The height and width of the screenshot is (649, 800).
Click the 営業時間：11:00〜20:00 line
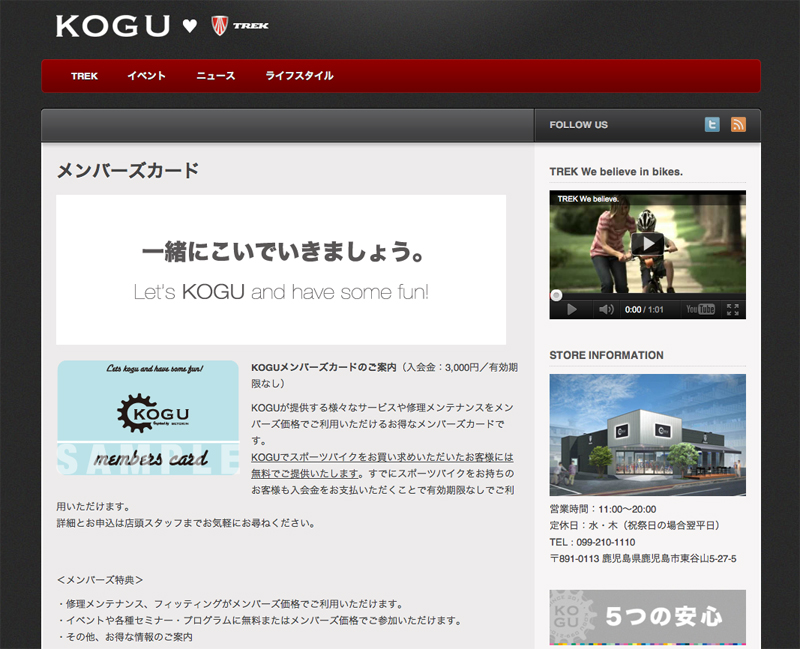[x=603, y=509]
